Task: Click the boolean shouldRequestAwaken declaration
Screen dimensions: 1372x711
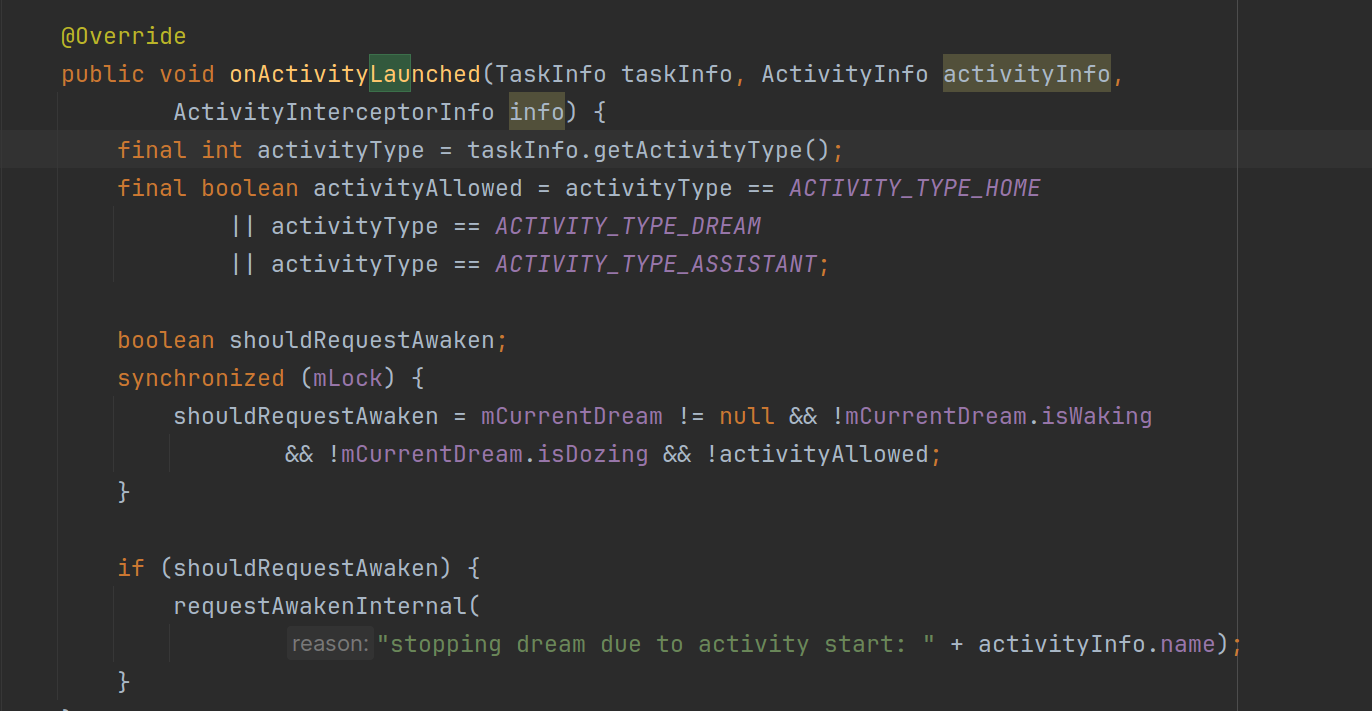Action: (x=306, y=340)
